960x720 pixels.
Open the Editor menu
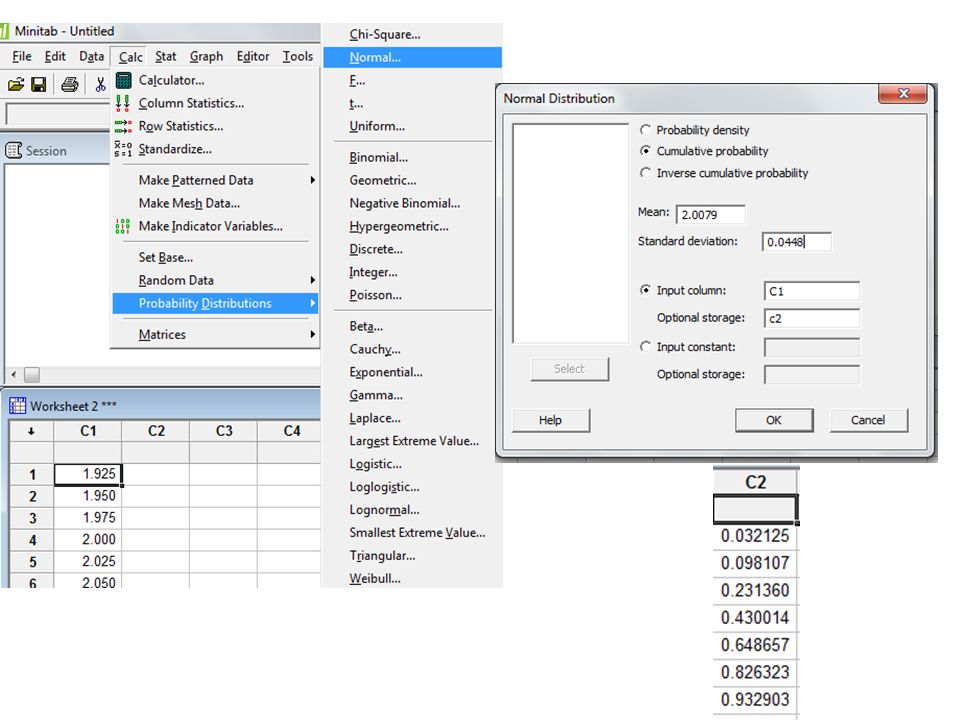pyautogui.click(x=253, y=56)
